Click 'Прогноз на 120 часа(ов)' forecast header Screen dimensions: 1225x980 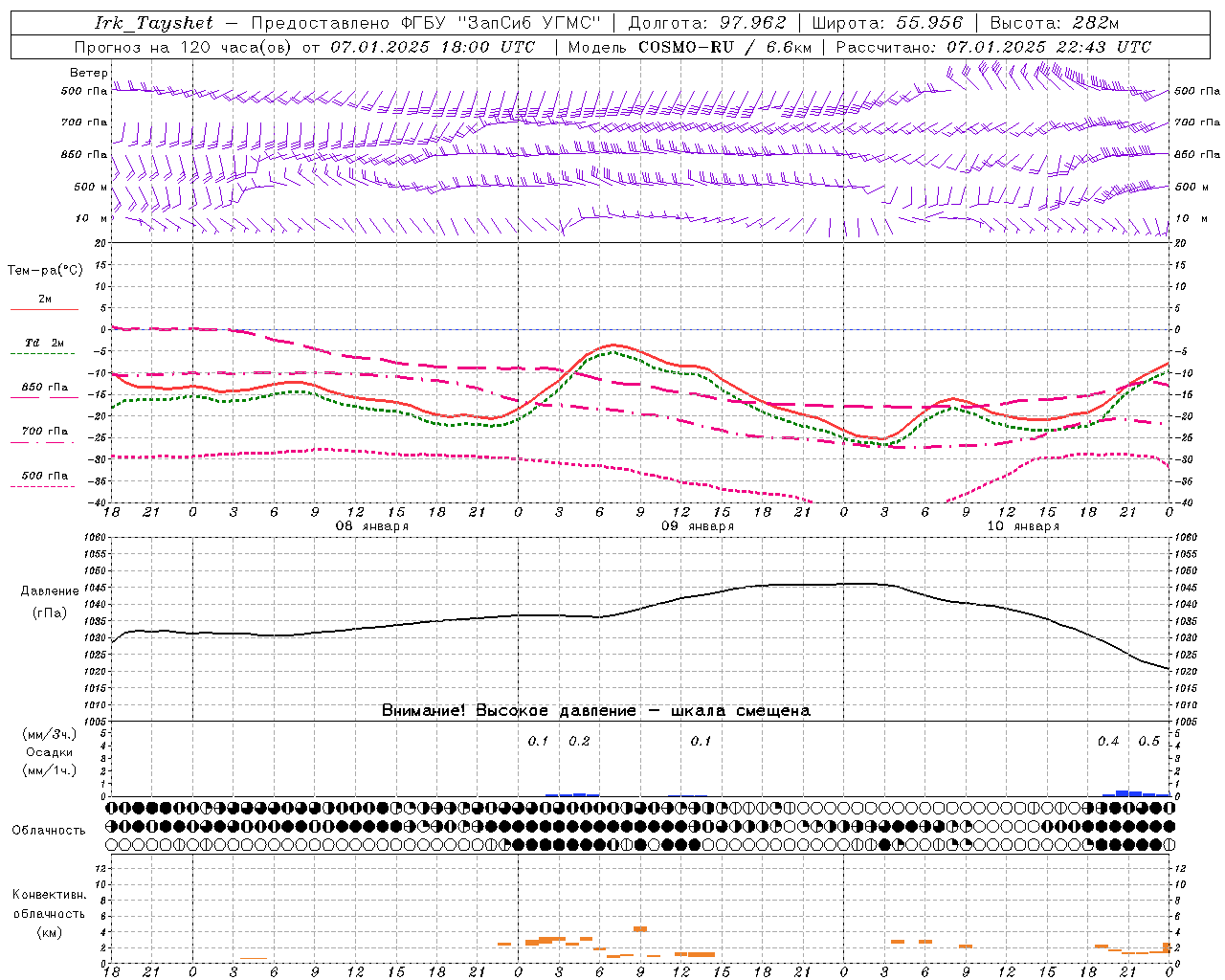tap(183, 47)
